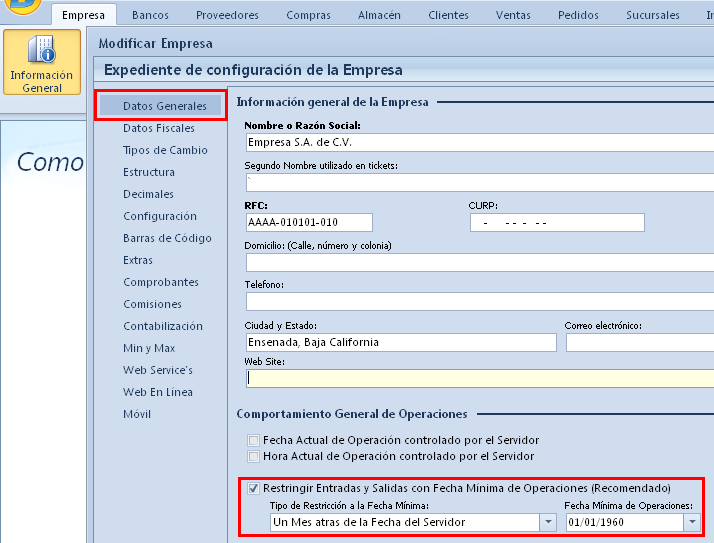This screenshot has height=543, width=714.
Task: Open the Fecha Mínima de Operaciones date dropdown
Action: [x=692, y=522]
